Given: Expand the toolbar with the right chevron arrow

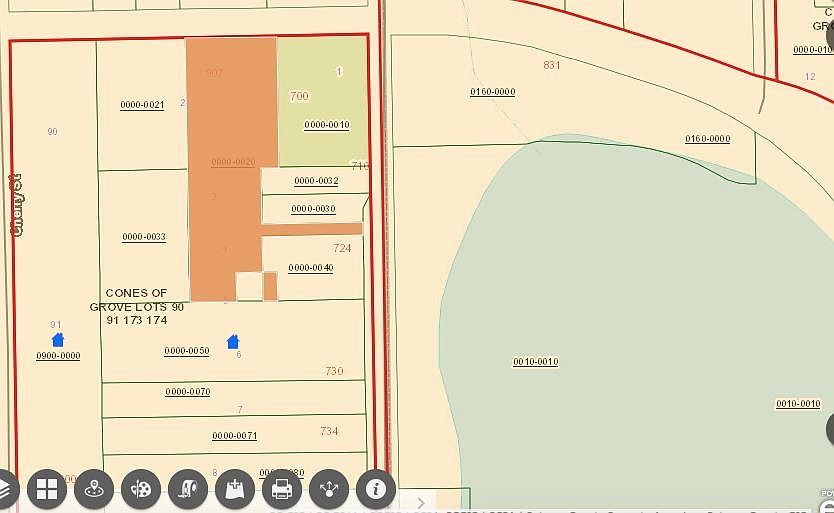Looking at the screenshot, I should tap(421, 503).
